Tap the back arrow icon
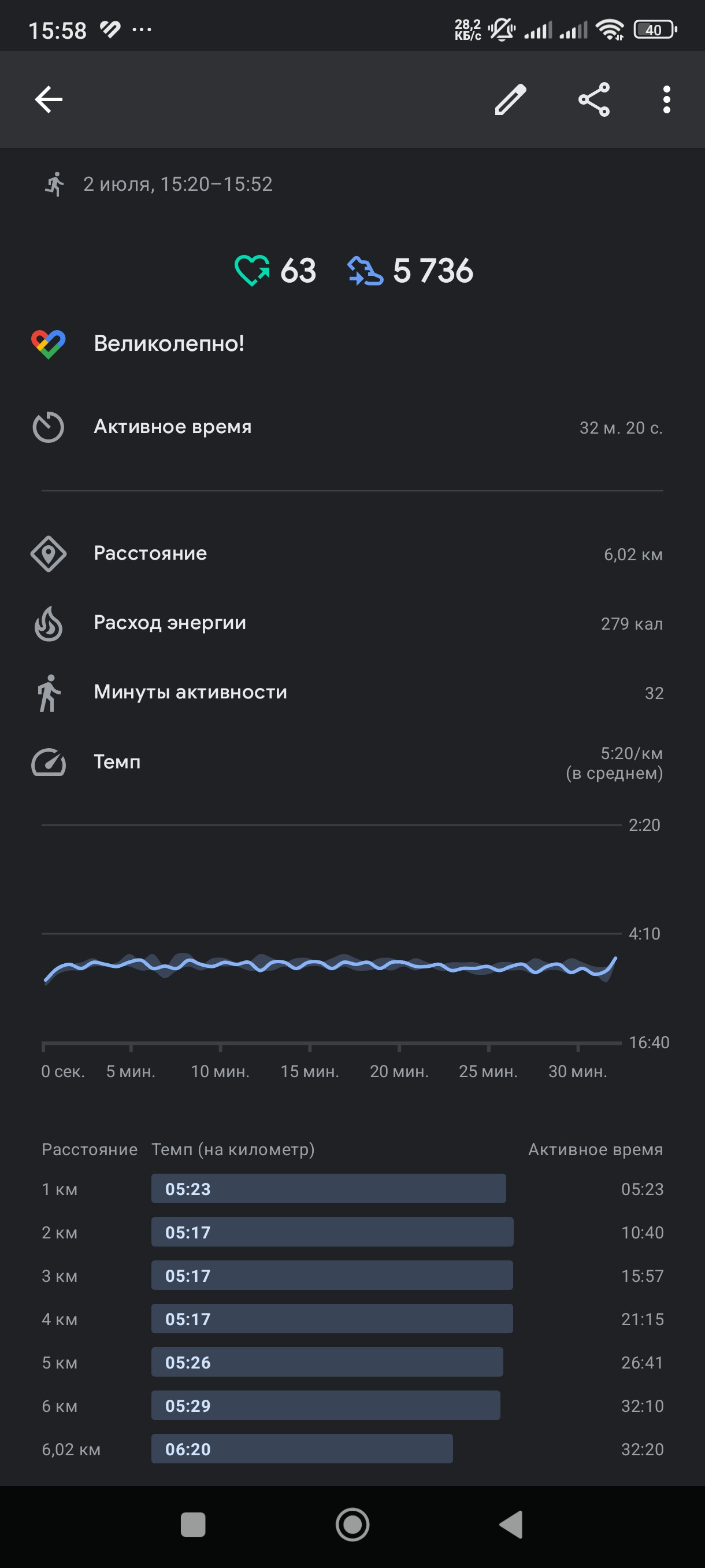The height and width of the screenshot is (1568, 705). pos(49,100)
